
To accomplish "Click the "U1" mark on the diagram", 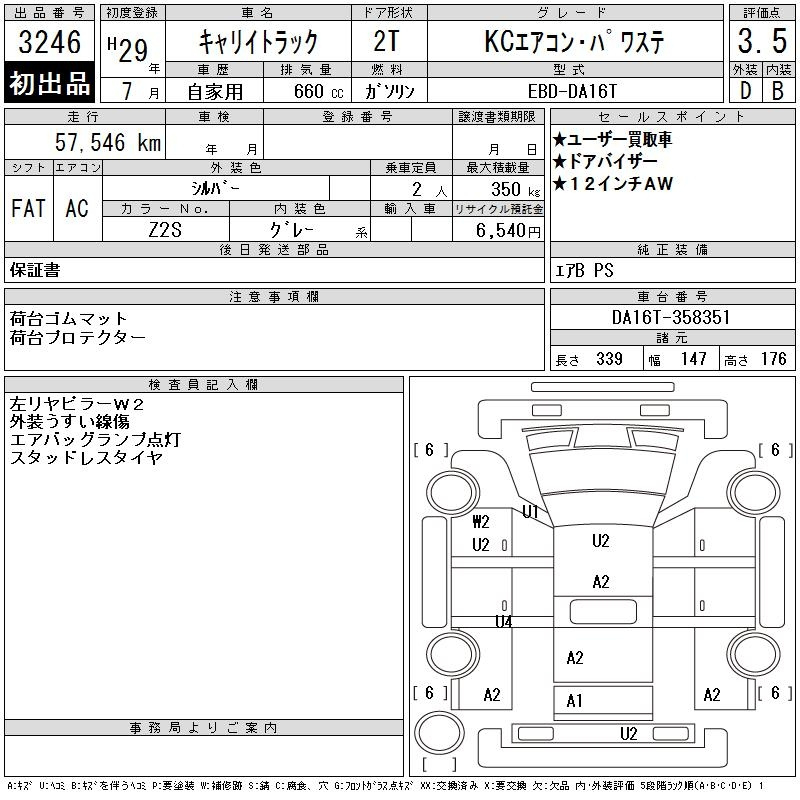I will [530, 511].
